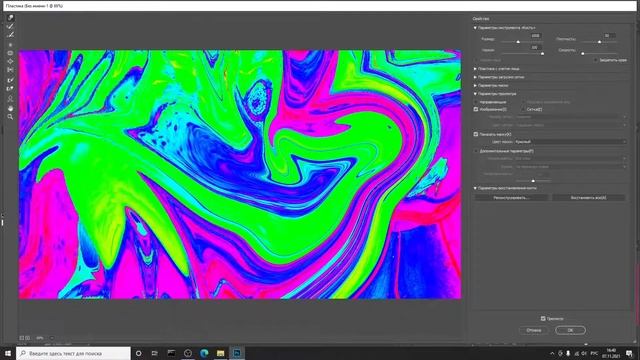Open Microsoft Edge from taskbar
The height and width of the screenshot is (360, 640).
coord(204,353)
